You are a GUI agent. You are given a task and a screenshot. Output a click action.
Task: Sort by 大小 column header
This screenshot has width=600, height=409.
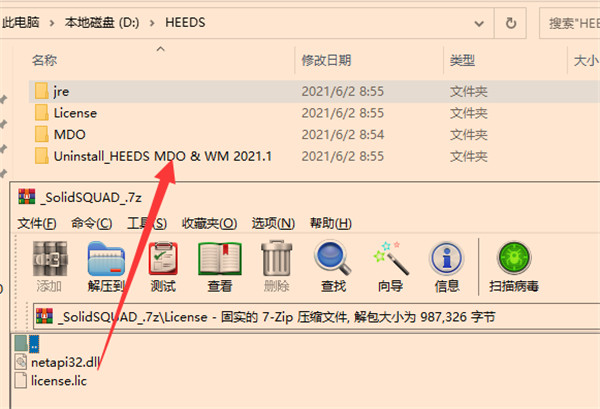coord(586,60)
